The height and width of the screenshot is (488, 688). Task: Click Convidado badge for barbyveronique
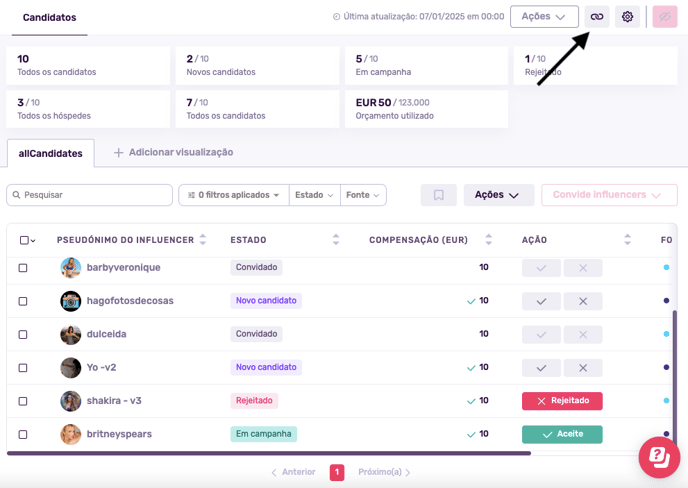click(256, 267)
